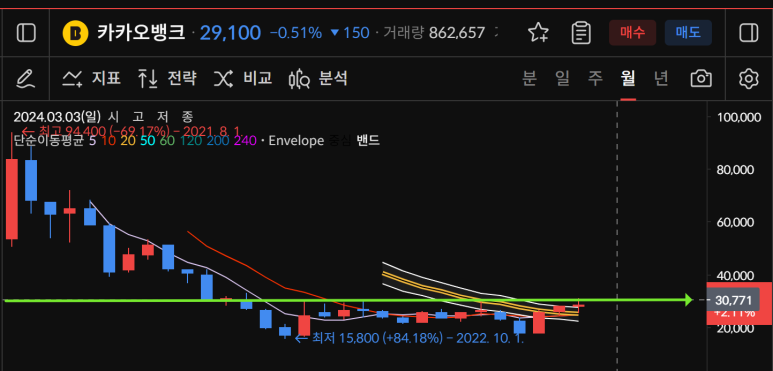Switch to 분 minute chart tab
Screen dimensions: 773x371
click(529, 78)
